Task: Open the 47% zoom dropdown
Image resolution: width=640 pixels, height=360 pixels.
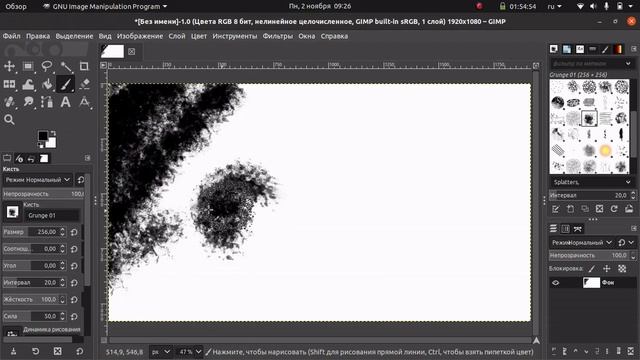Action: tap(190, 352)
